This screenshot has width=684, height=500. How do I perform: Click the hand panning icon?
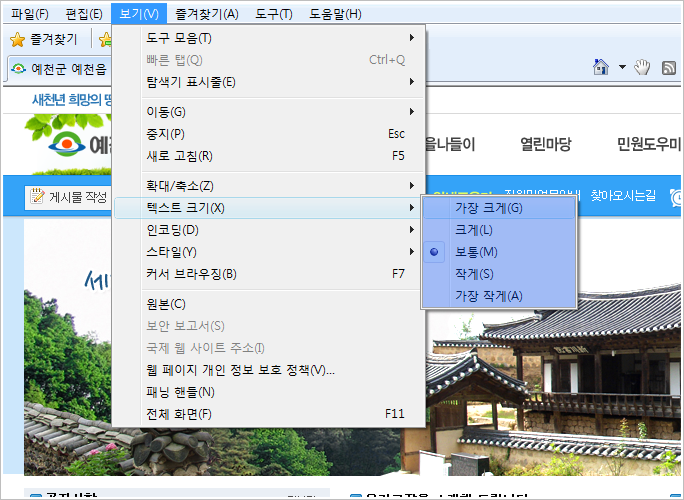[x=642, y=67]
